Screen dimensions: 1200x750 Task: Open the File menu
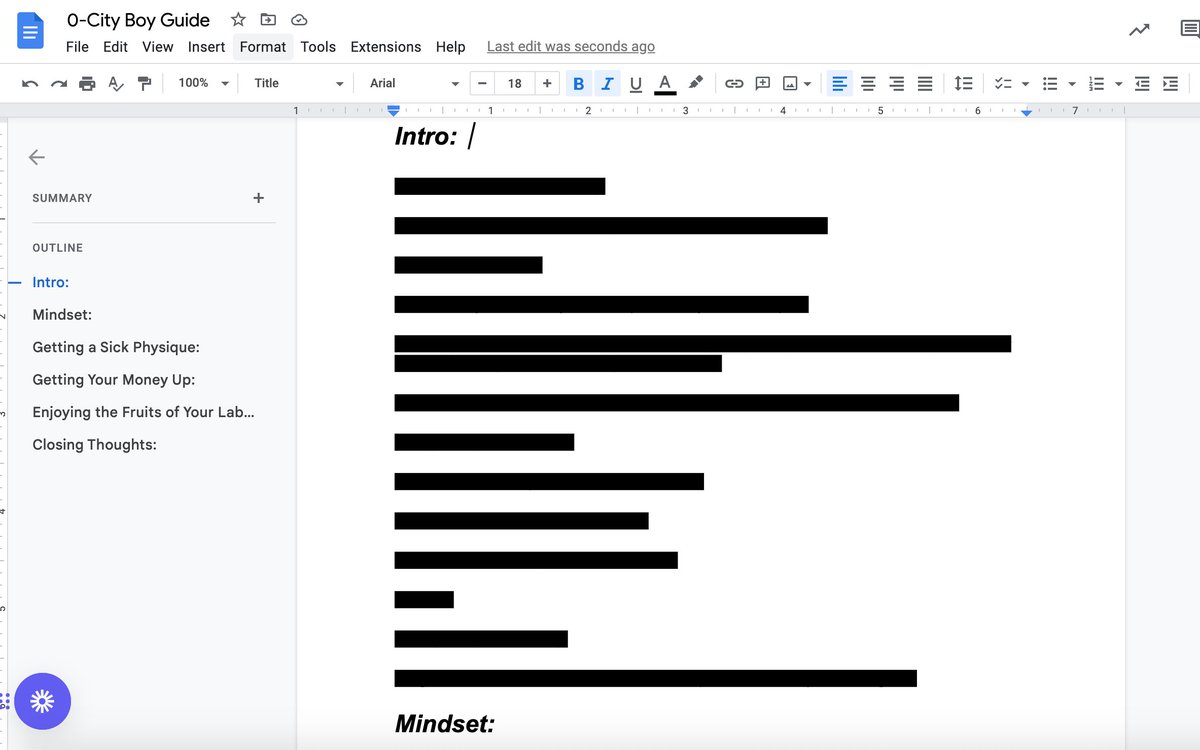pos(77,46)
